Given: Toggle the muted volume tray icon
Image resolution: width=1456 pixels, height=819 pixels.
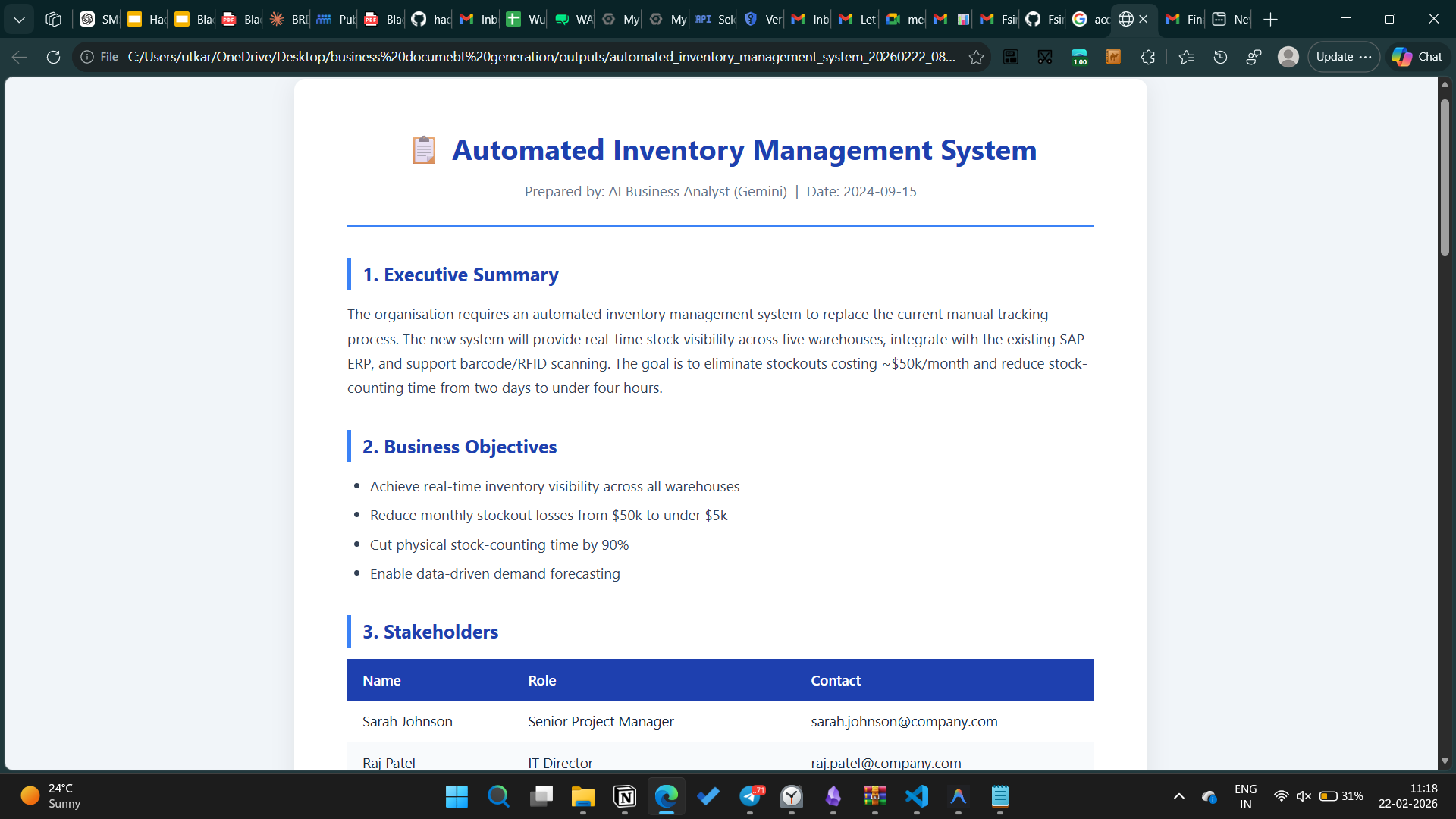Looking at the screenshot, I should (1304, 796).
